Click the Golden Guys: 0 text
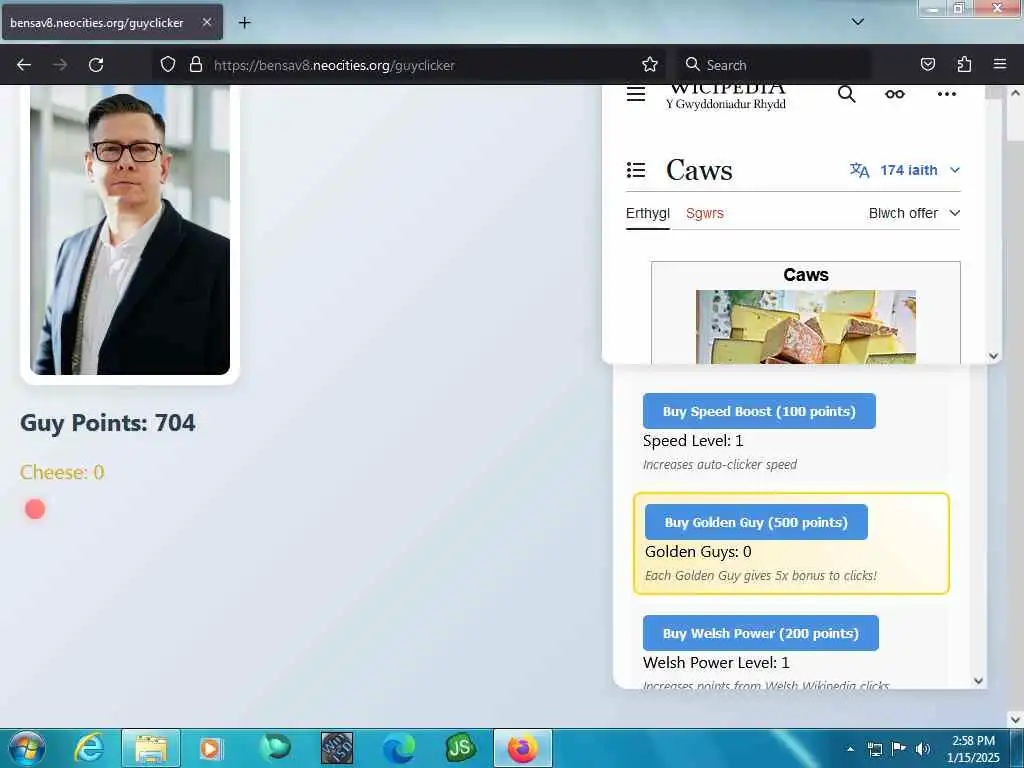The image size is (1024, 768). 698,552
